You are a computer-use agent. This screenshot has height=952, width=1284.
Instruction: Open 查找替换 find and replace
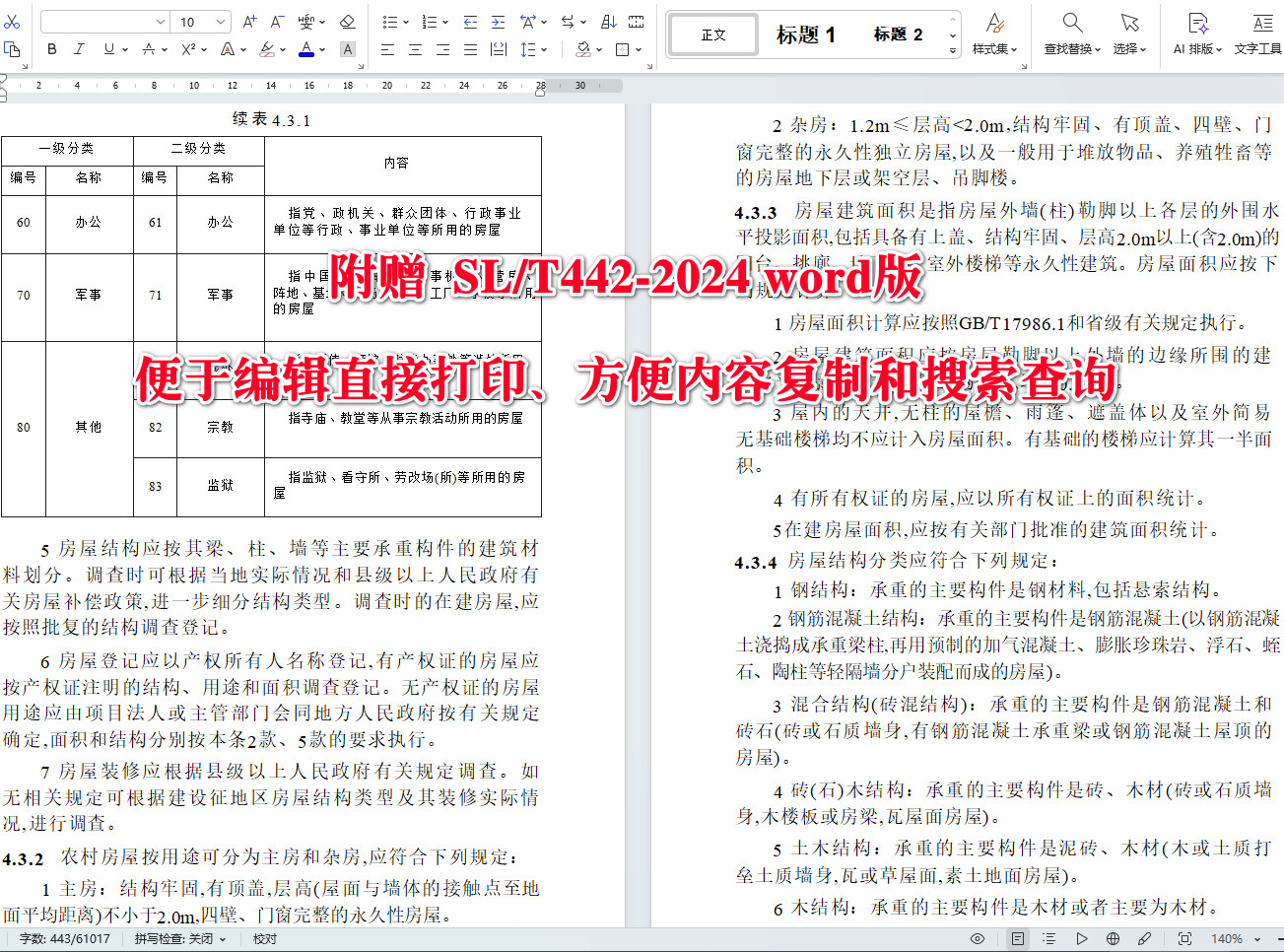point(1071,34)
